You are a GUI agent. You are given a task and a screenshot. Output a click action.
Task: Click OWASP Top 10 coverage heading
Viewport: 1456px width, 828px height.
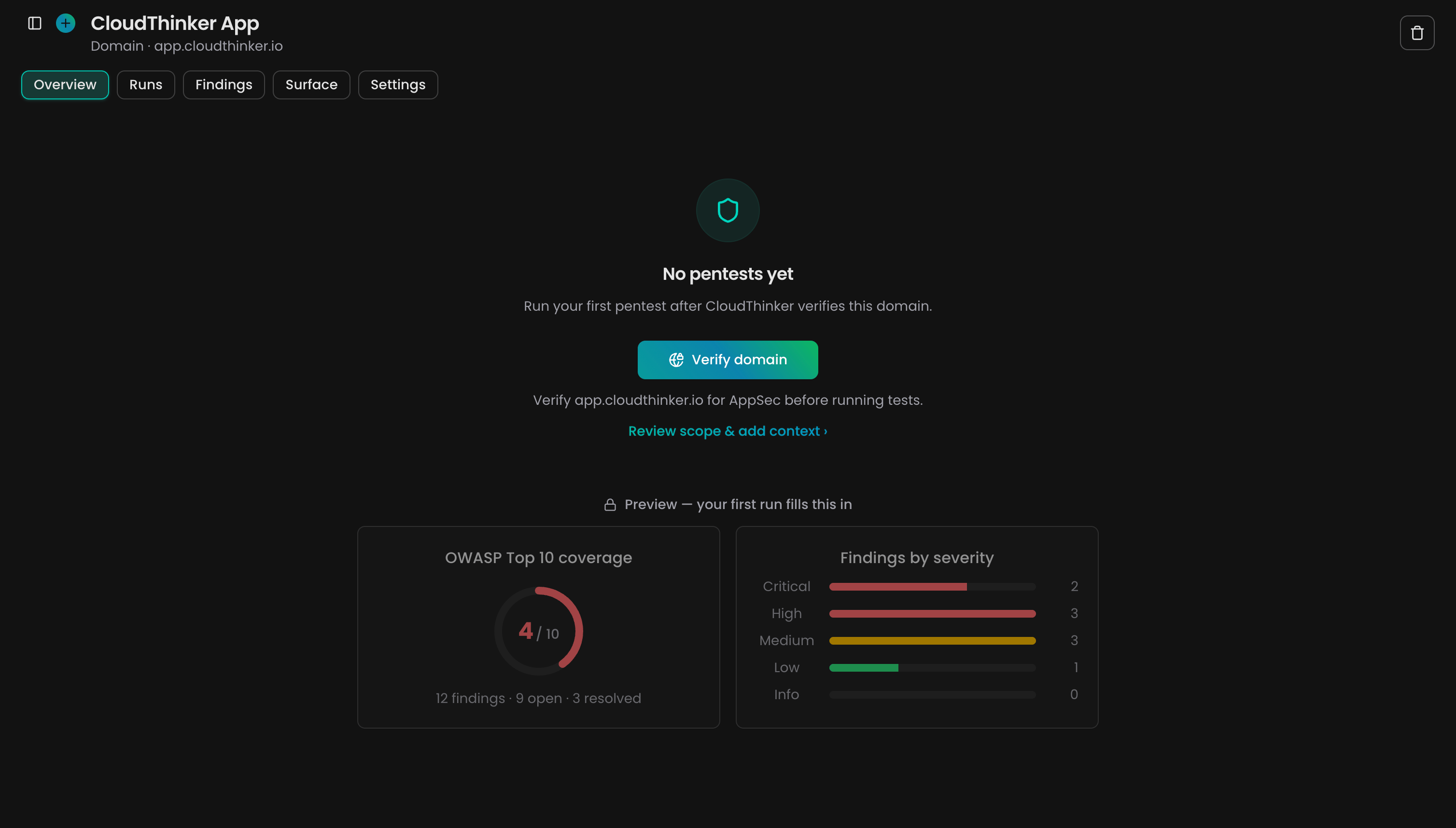point(538,558)
